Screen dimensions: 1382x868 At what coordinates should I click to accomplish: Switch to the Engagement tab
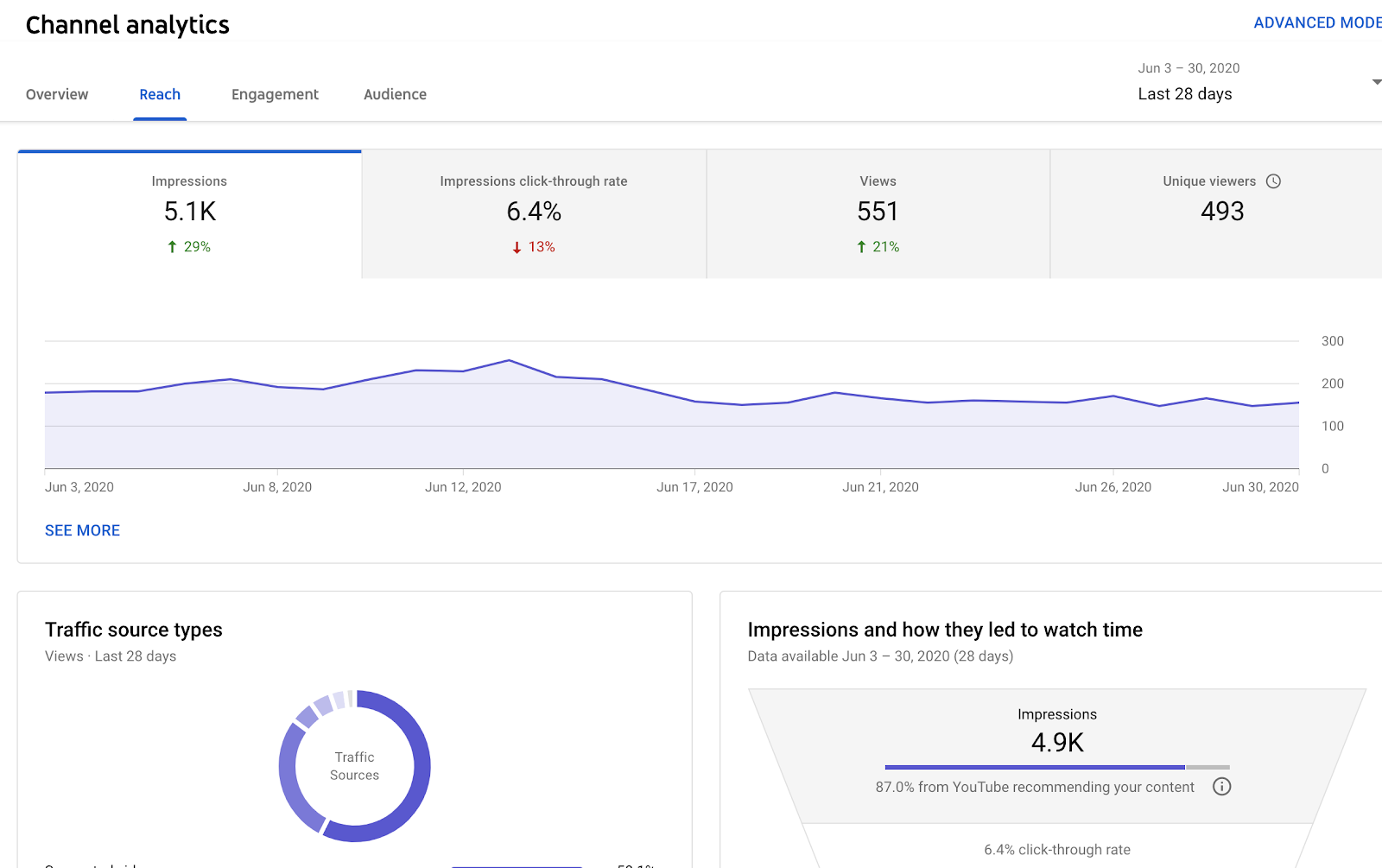(x=275, y=94)
